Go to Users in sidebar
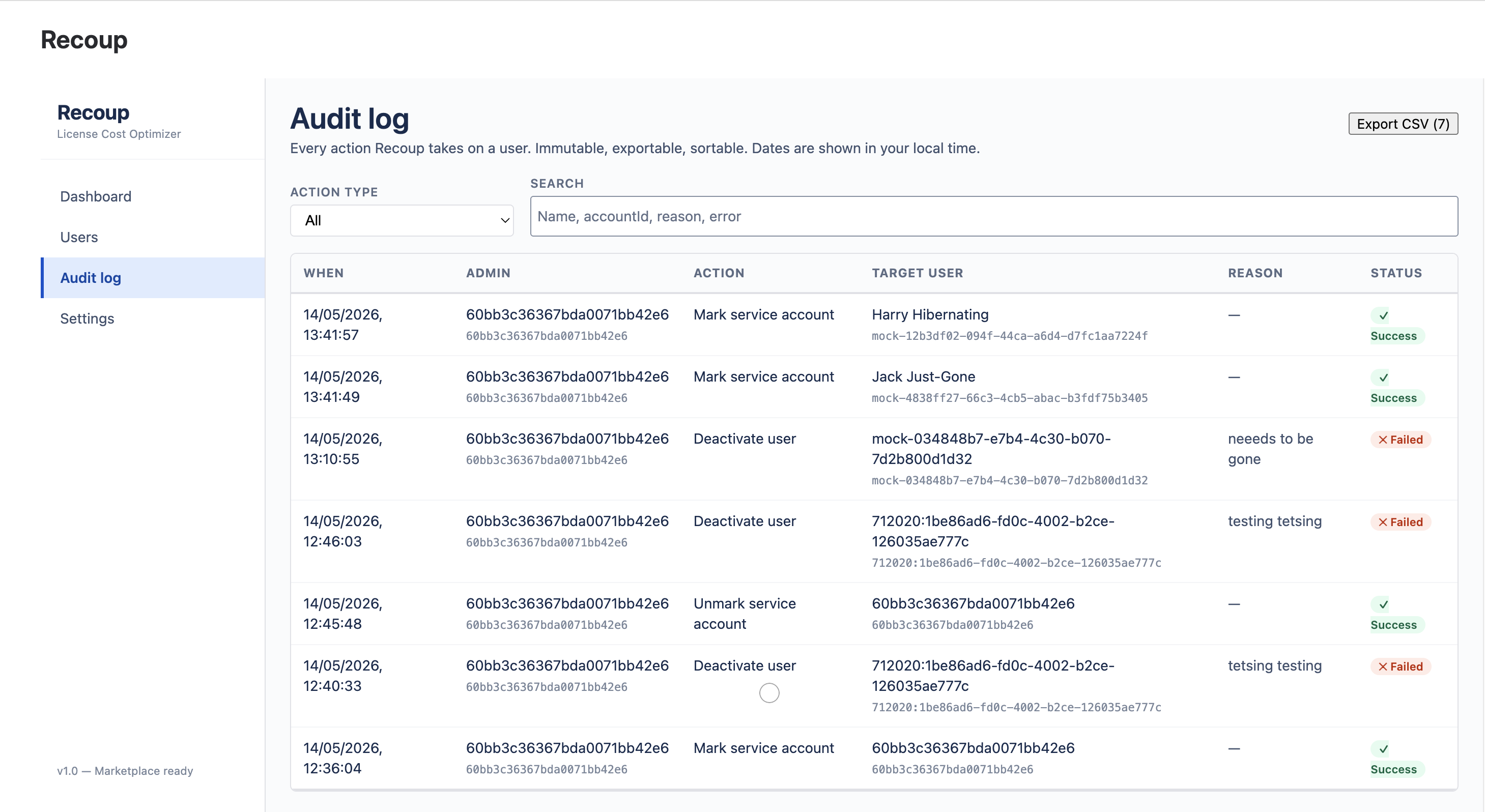This screenshot has height=812, width=1485. (79, 237)
